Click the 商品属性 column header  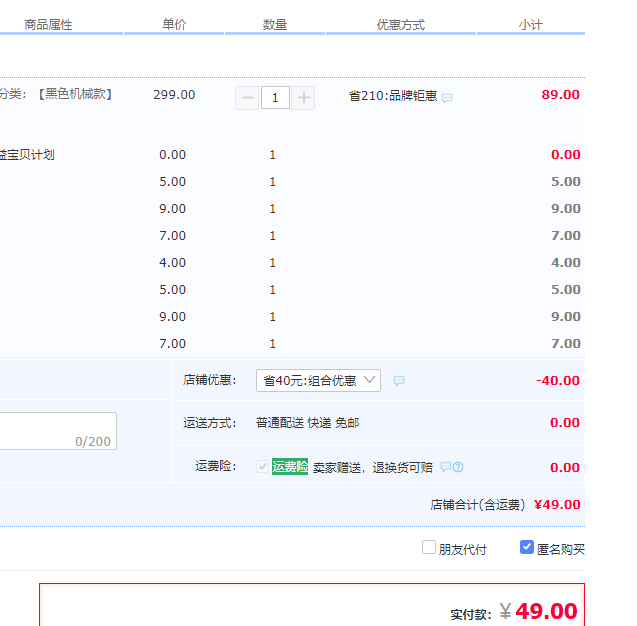[x=48, y=25]
